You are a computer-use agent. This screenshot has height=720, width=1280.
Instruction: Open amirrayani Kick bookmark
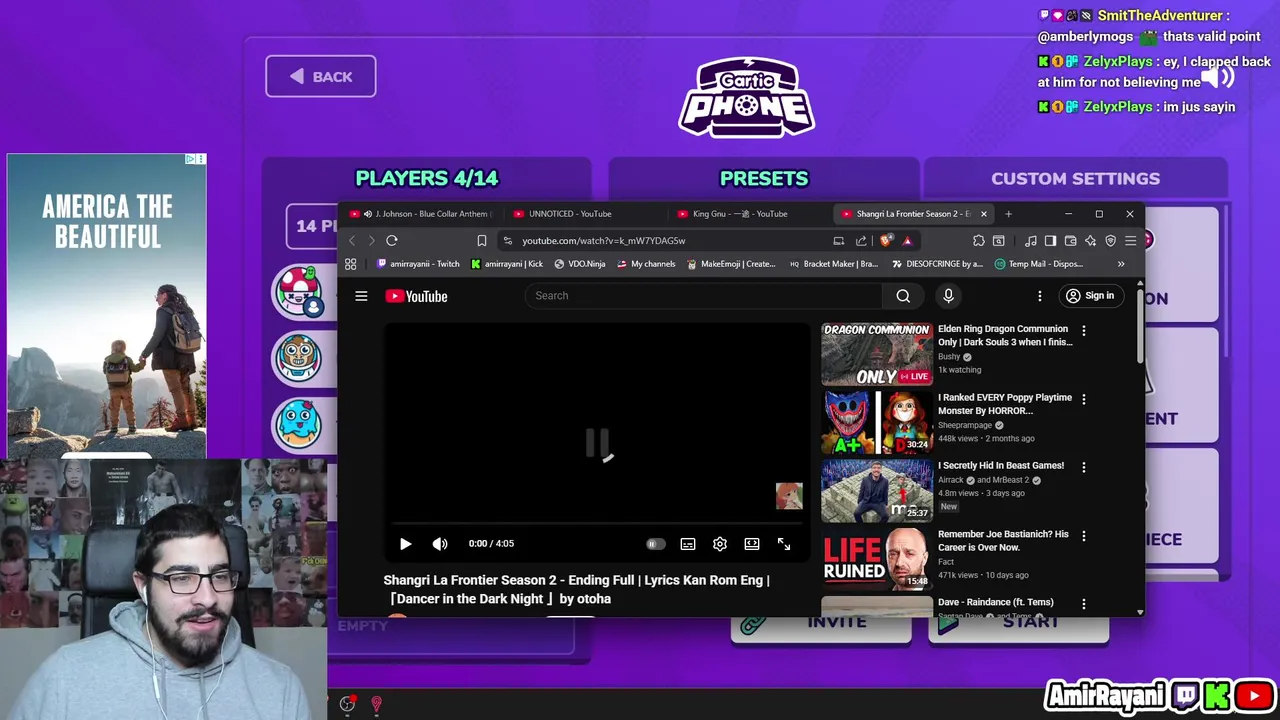507,264
